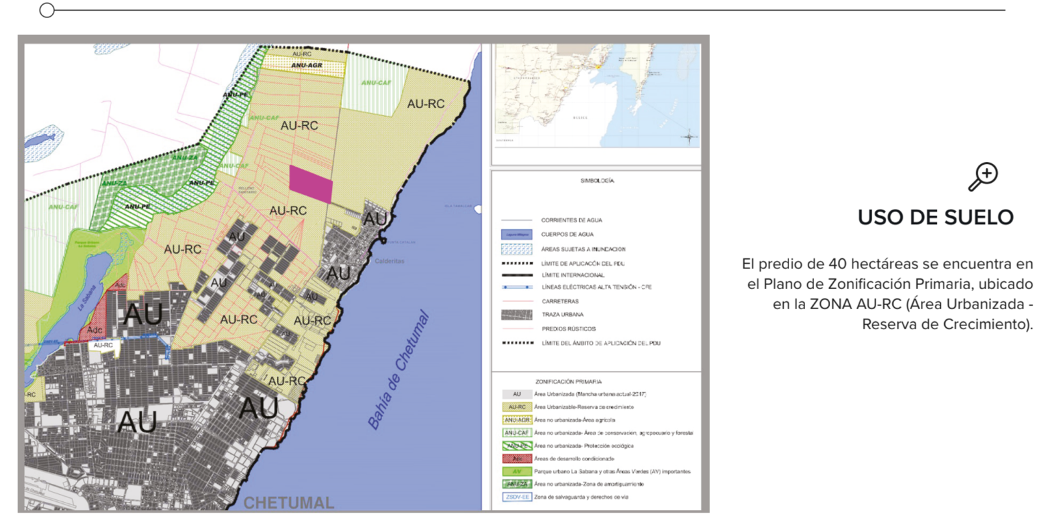This screenshot has height=527, width=1058.
Task: Click the Bahía de Chetumal map label
Action: pos(400,370)
